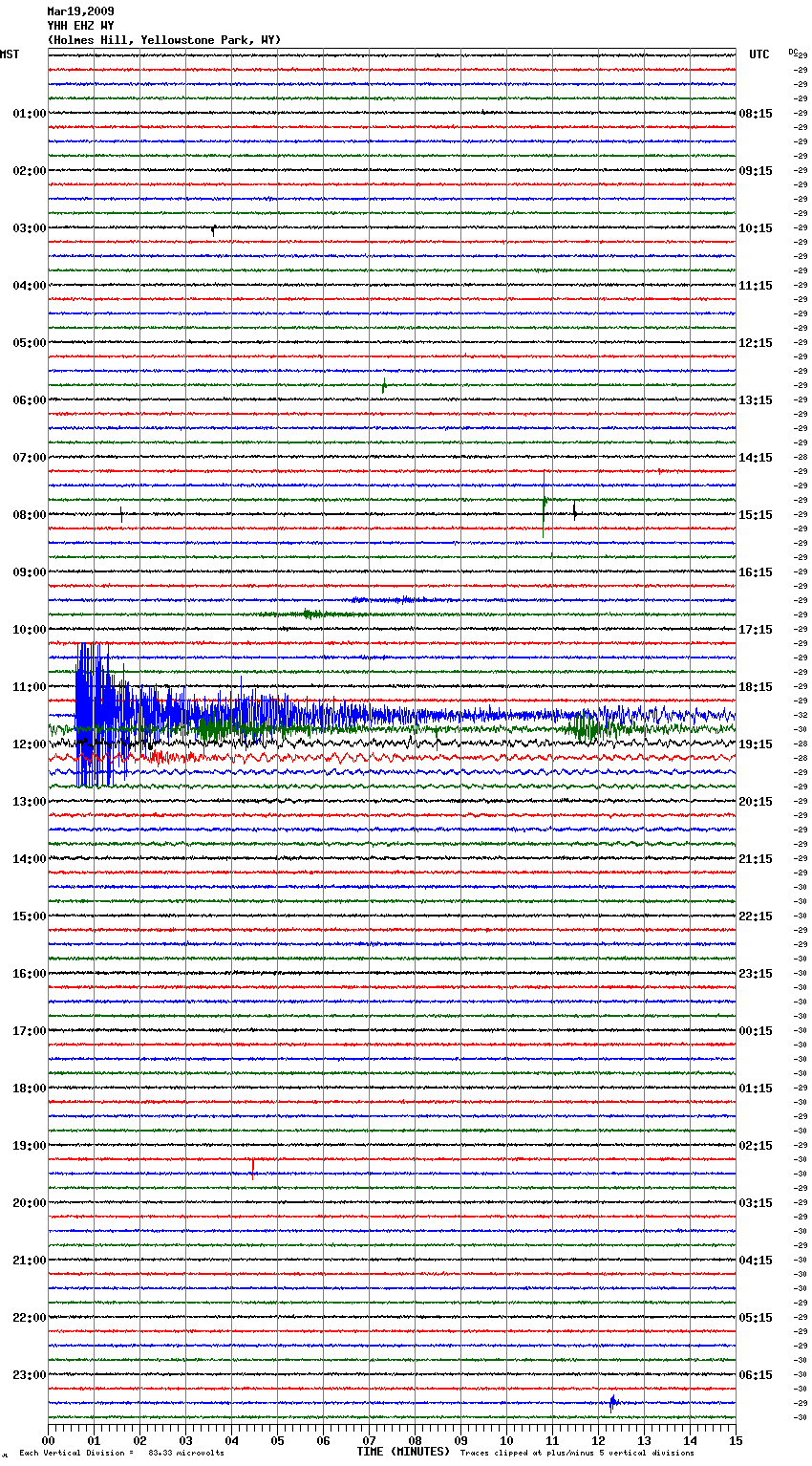Click the tall green spike near 07:45 MST
This screenshot has height=1466, width=812.
point(545,504)
